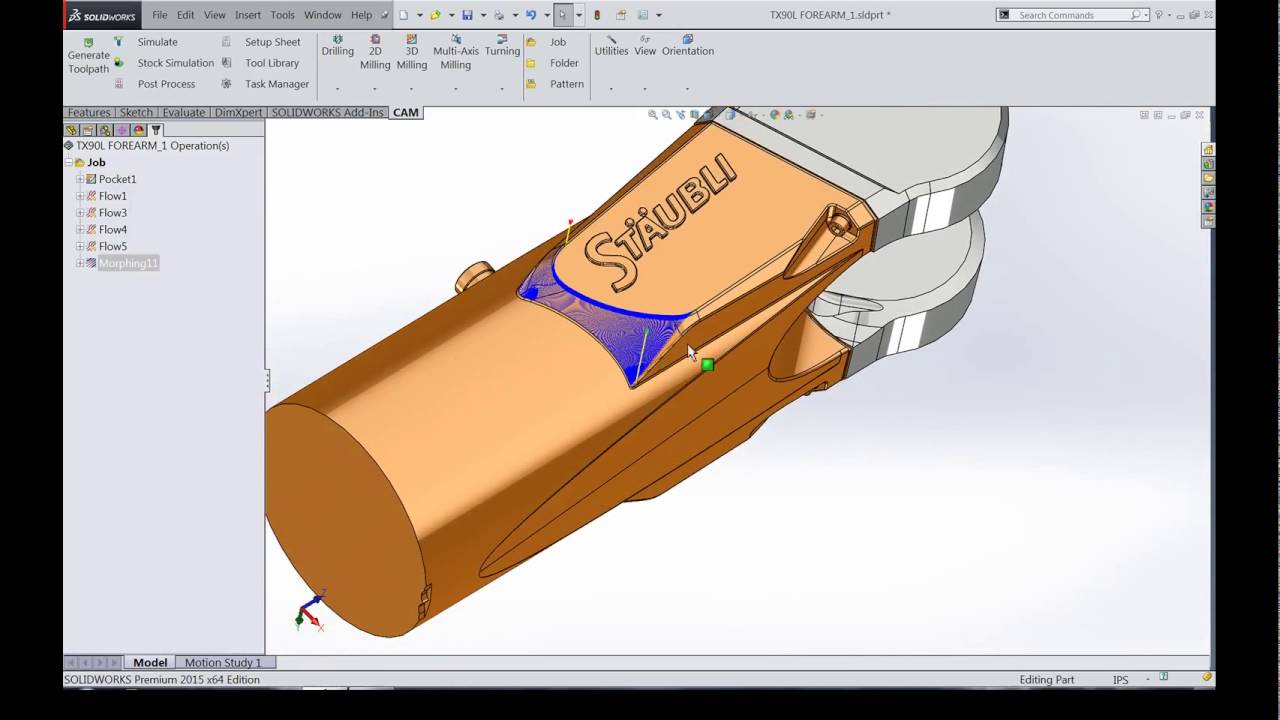Open the Save dropdown arrow
Viewport: 1280px width, 720px height.
tap(482, 15)
